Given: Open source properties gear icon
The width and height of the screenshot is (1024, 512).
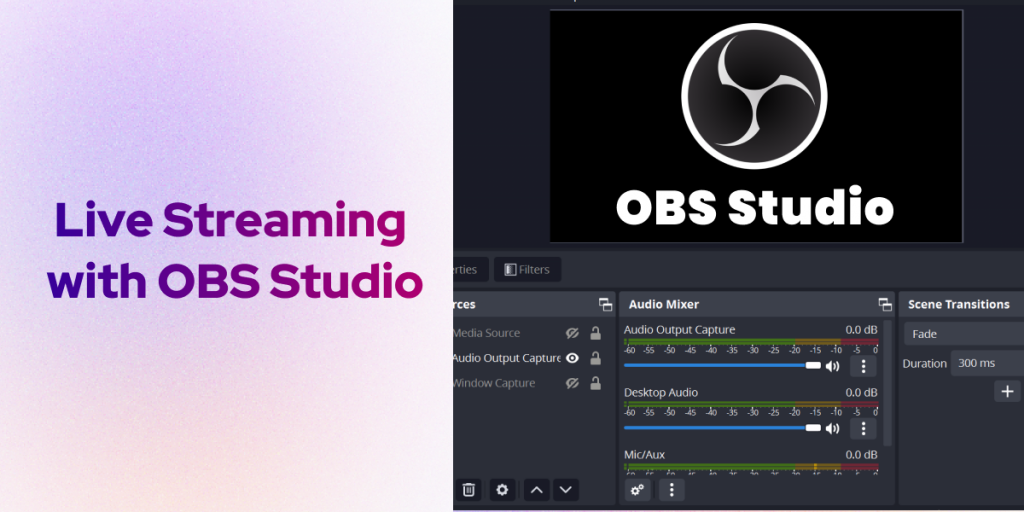Looking at the screenshot, I should tap(502, 489).
